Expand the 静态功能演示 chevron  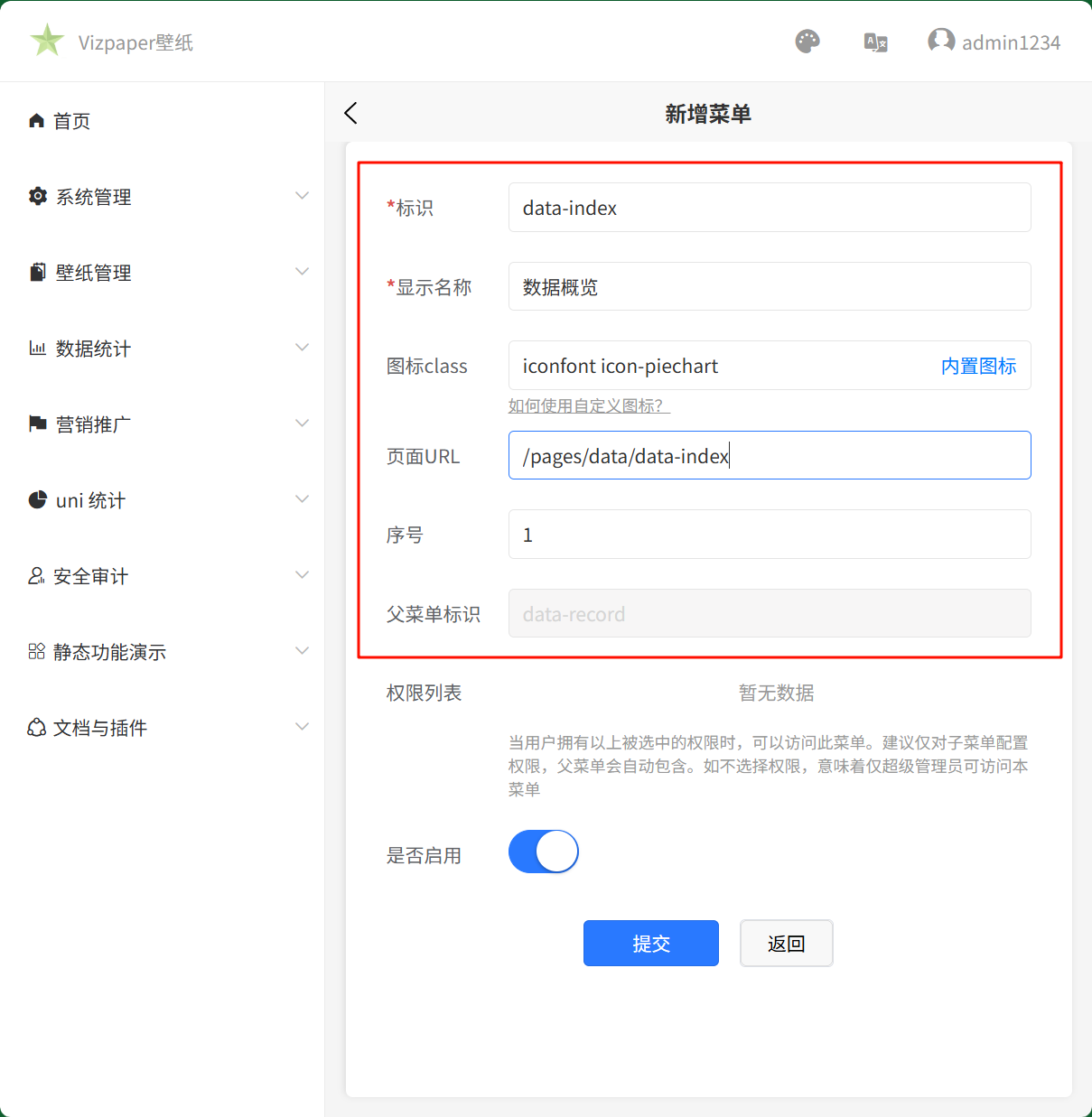[303, 650]
